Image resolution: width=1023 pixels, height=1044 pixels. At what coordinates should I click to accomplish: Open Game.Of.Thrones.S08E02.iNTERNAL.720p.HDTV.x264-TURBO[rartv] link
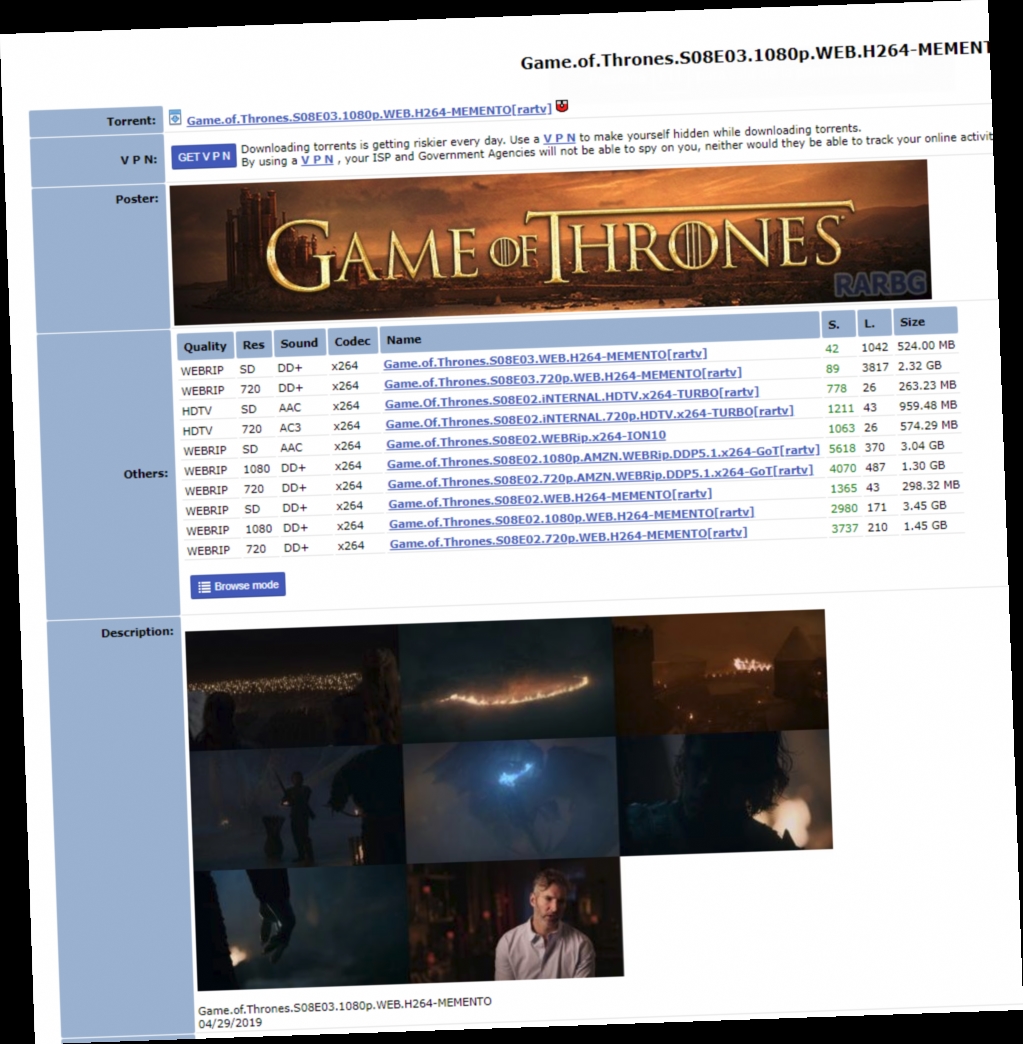point(589,417)
